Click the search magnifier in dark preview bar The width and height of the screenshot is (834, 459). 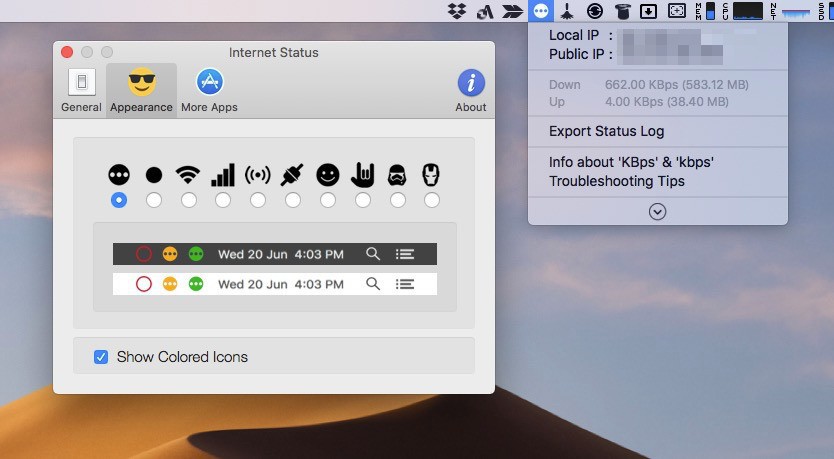[x=373, y=255]
